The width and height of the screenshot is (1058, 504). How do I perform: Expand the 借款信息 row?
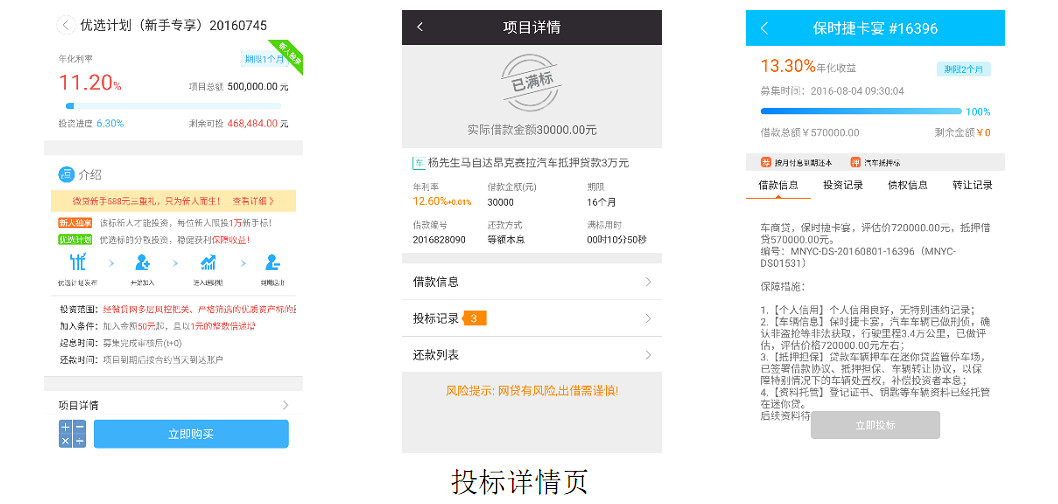[x=532, y=282]
